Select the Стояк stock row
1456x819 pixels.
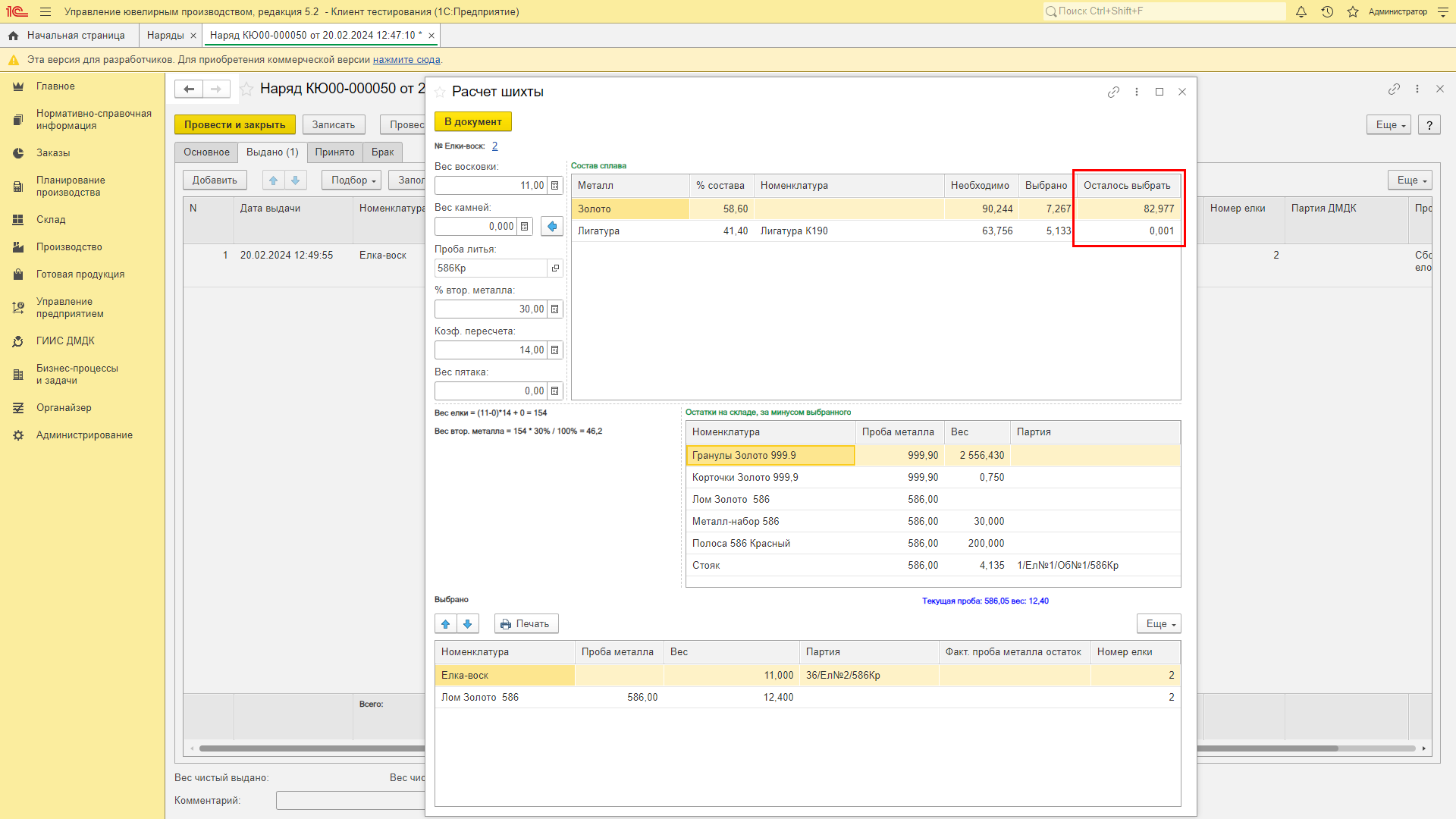pos(933,566)
